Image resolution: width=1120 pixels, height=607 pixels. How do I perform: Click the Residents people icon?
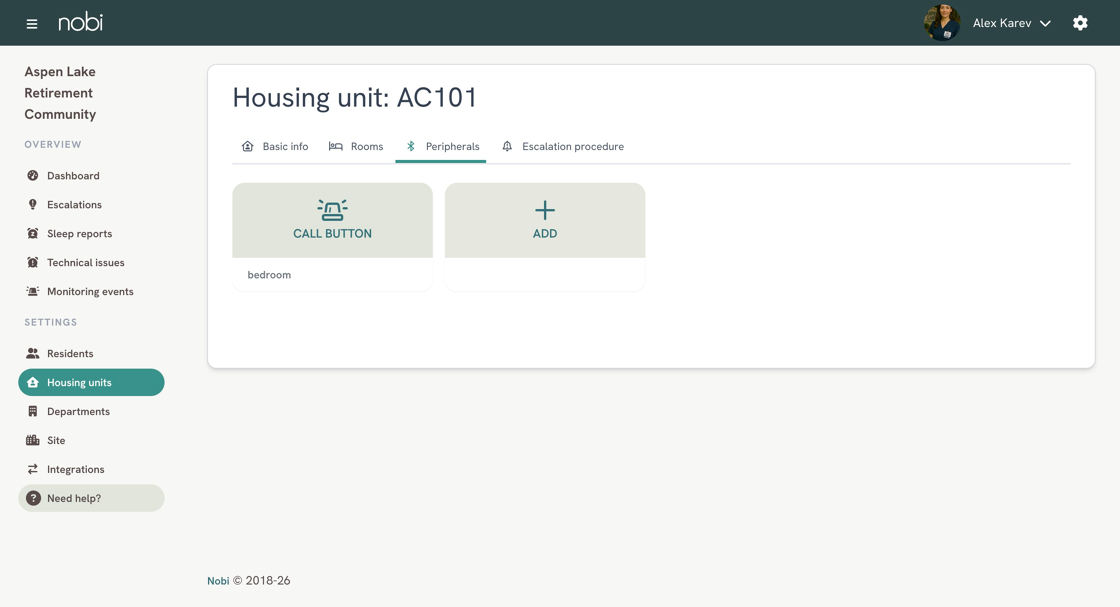pos(33,353)
